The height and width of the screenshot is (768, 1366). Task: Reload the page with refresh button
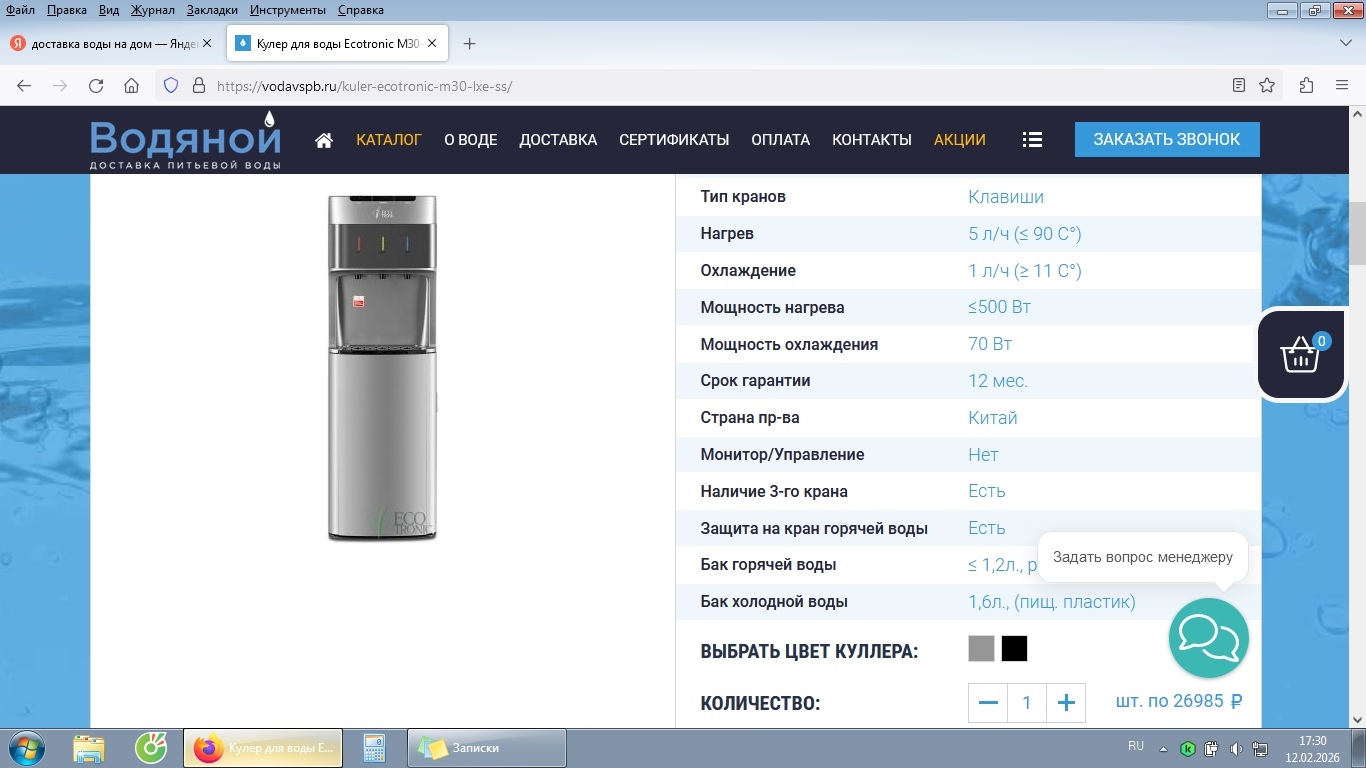96,86
